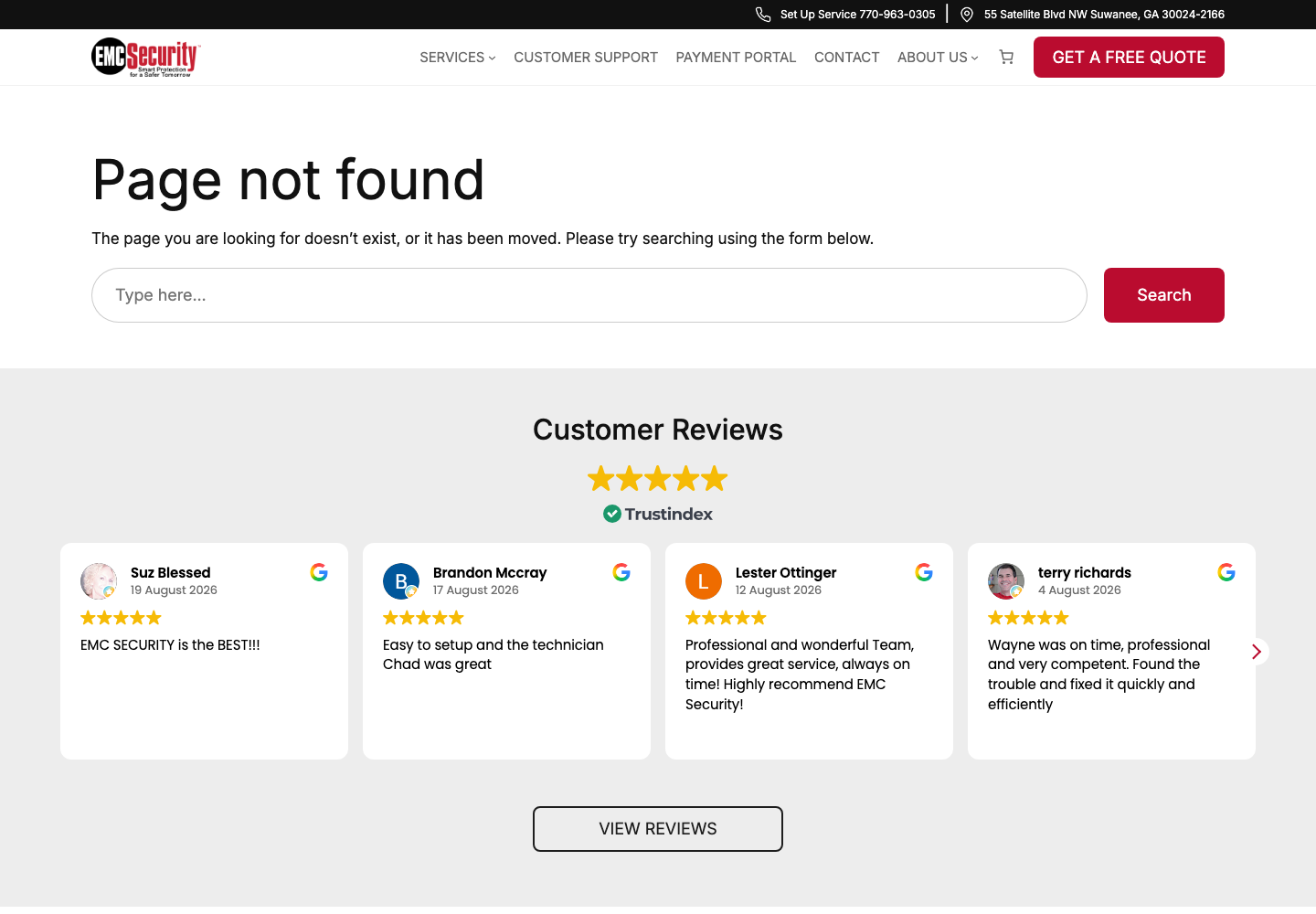The height and width of the screenshot is (914, 1316).
Task: Click the Trustindex verified checkmark icon
Action: click(612, 514)
